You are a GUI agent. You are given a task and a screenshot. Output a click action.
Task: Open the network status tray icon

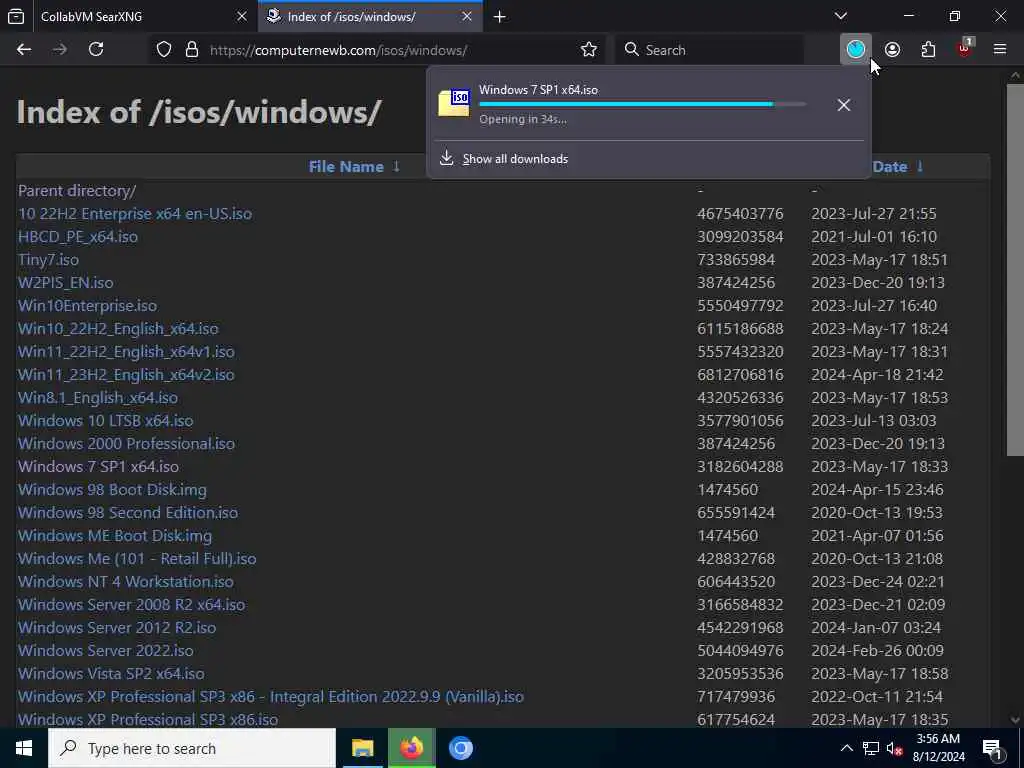pos(871,748)
